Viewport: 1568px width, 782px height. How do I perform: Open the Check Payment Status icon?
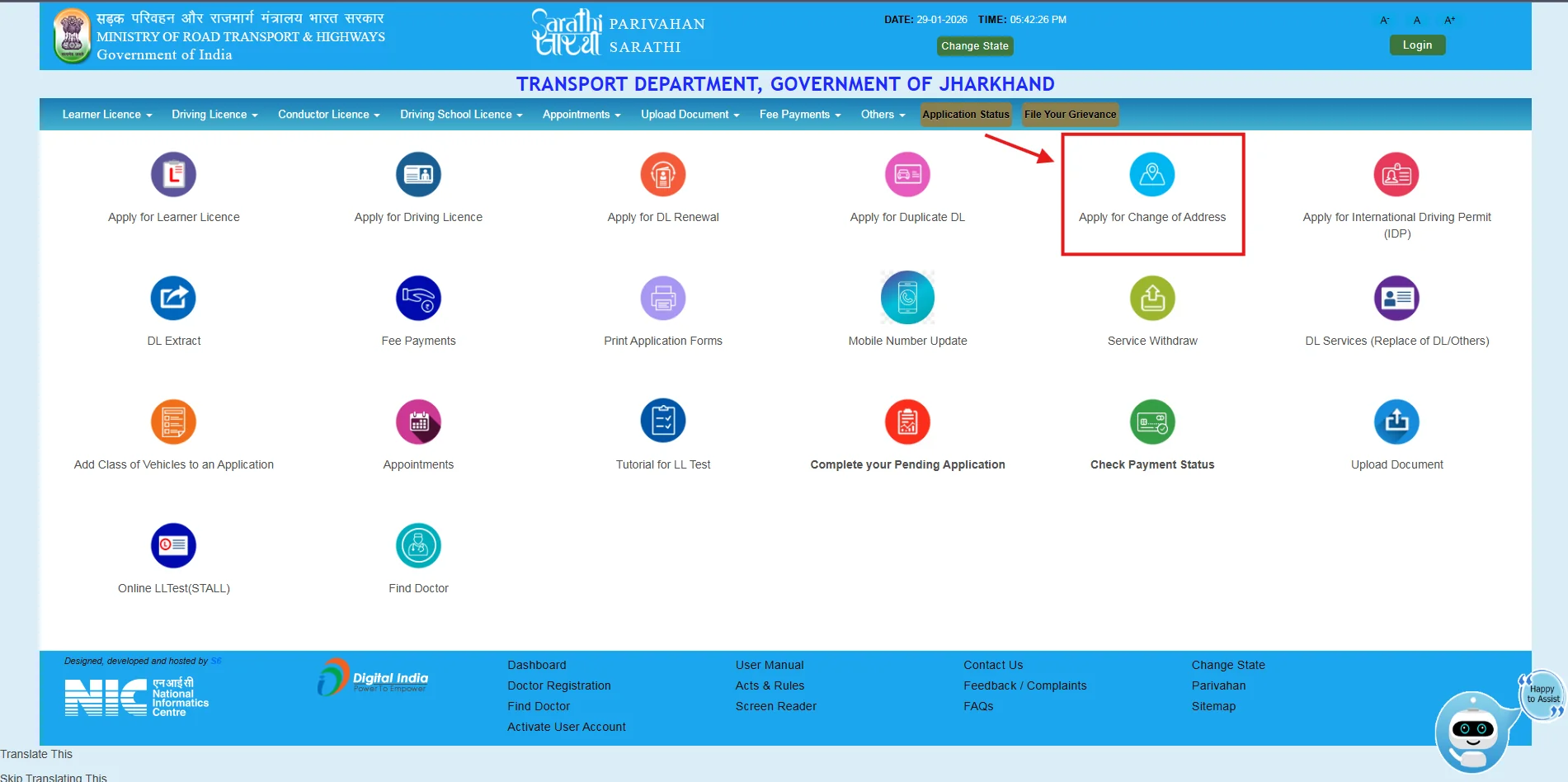[1151, 422]
